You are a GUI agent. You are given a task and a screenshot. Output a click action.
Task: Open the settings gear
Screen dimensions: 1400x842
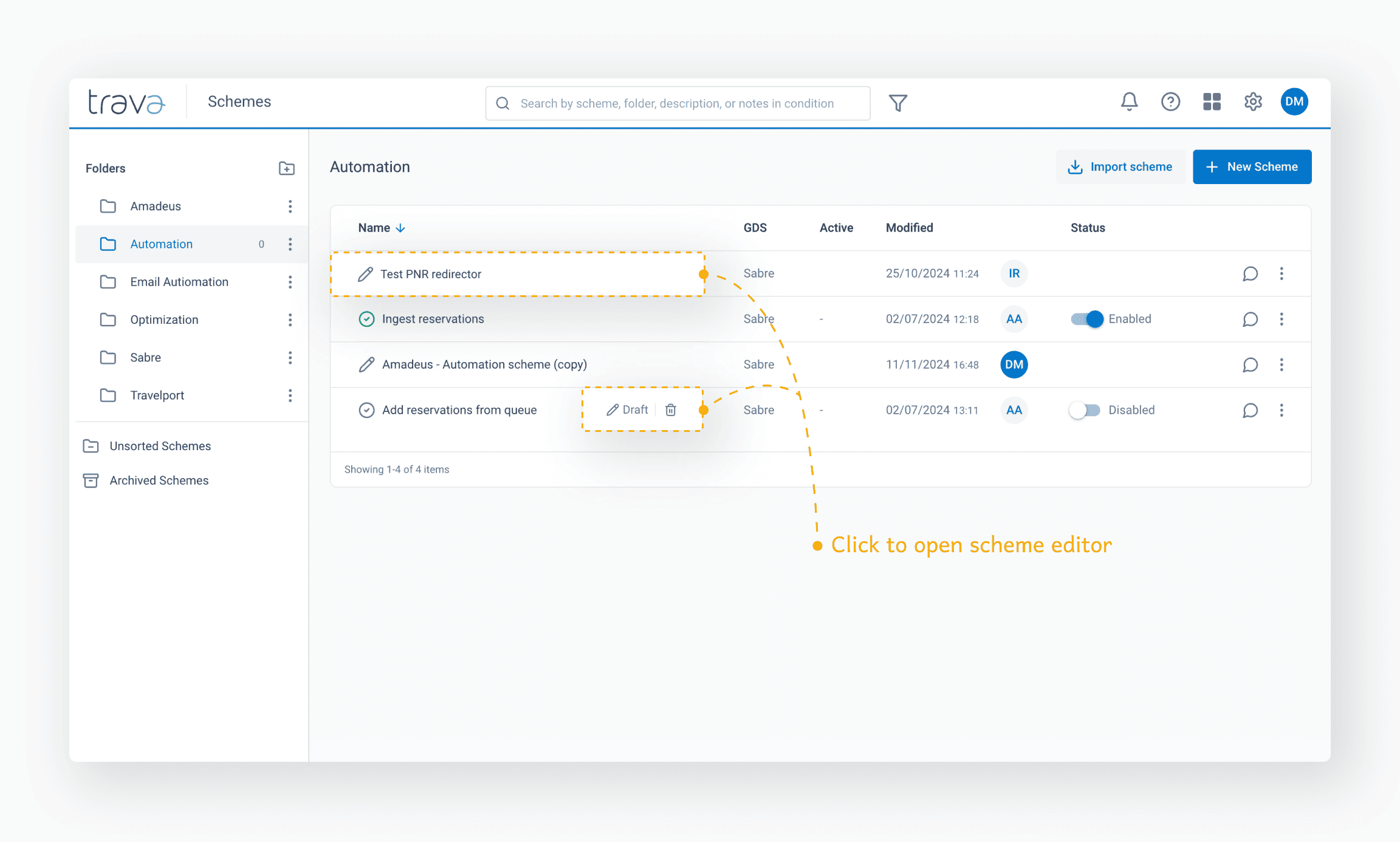(1253, 101)
